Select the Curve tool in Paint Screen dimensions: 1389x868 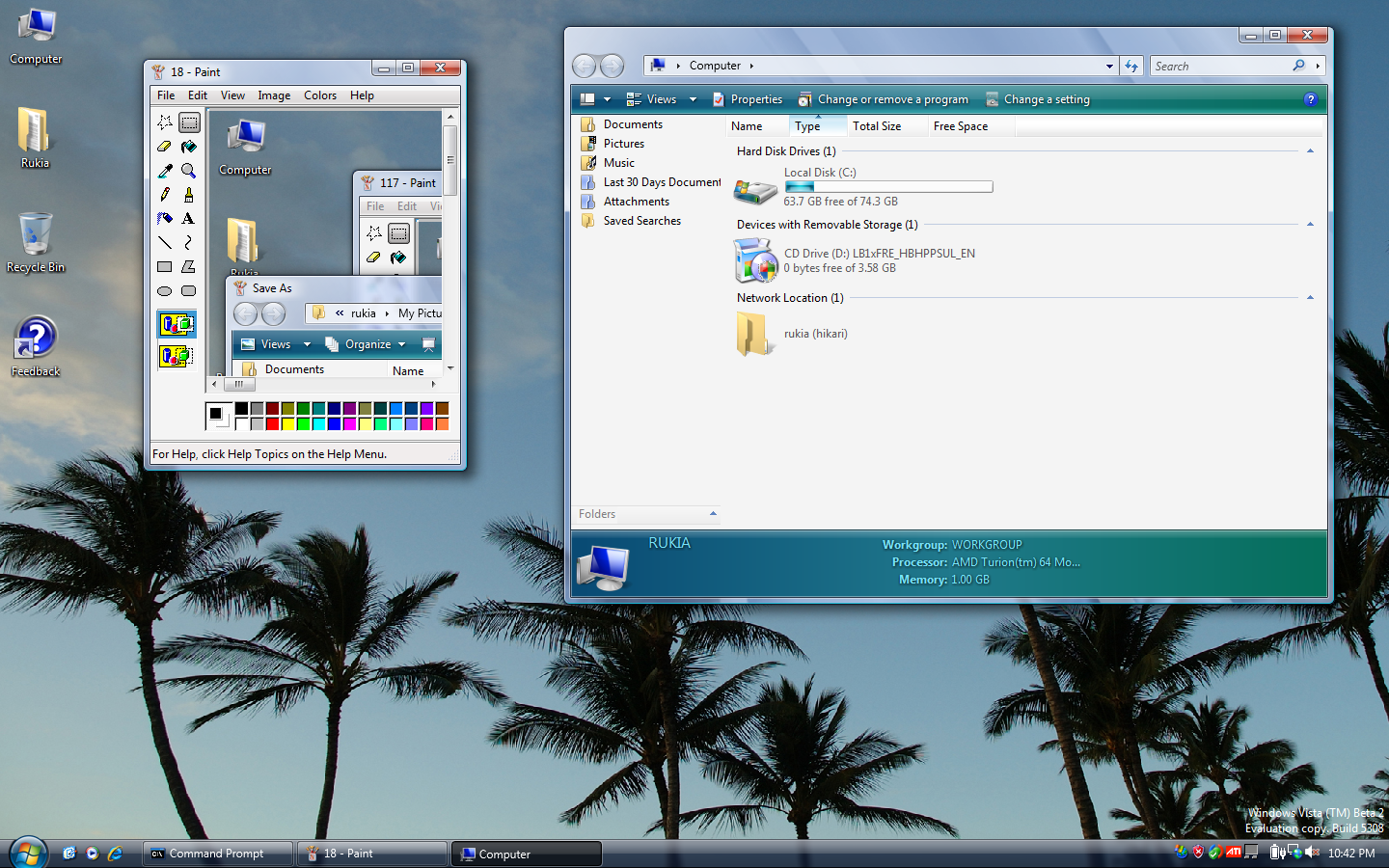[189, 242]
